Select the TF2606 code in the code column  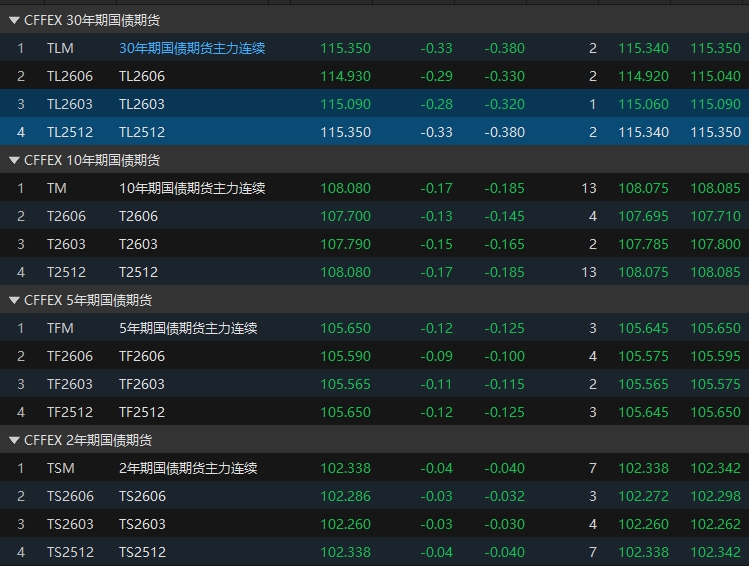tap(70, 356)
